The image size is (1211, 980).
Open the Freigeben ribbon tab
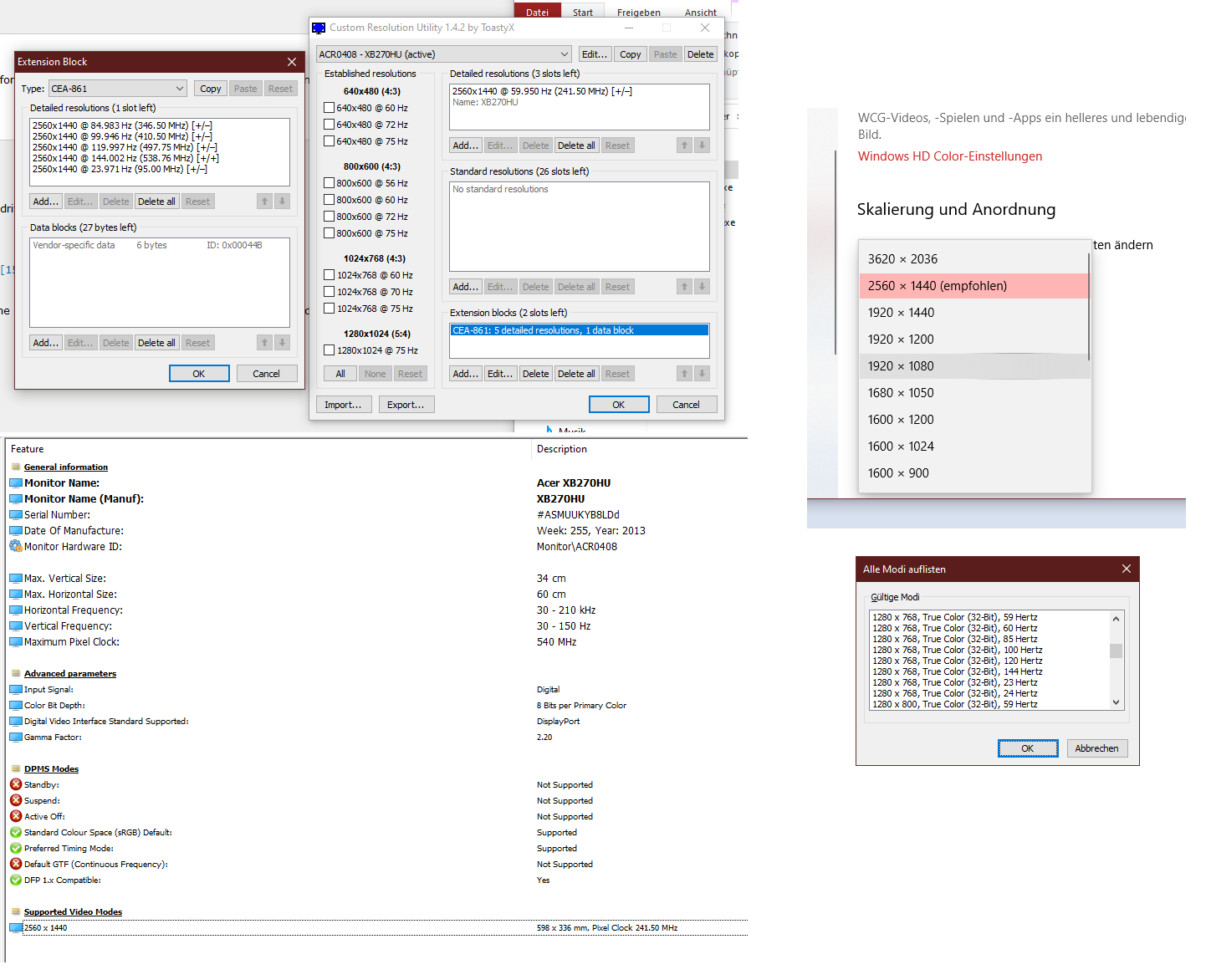coord(639,12)
